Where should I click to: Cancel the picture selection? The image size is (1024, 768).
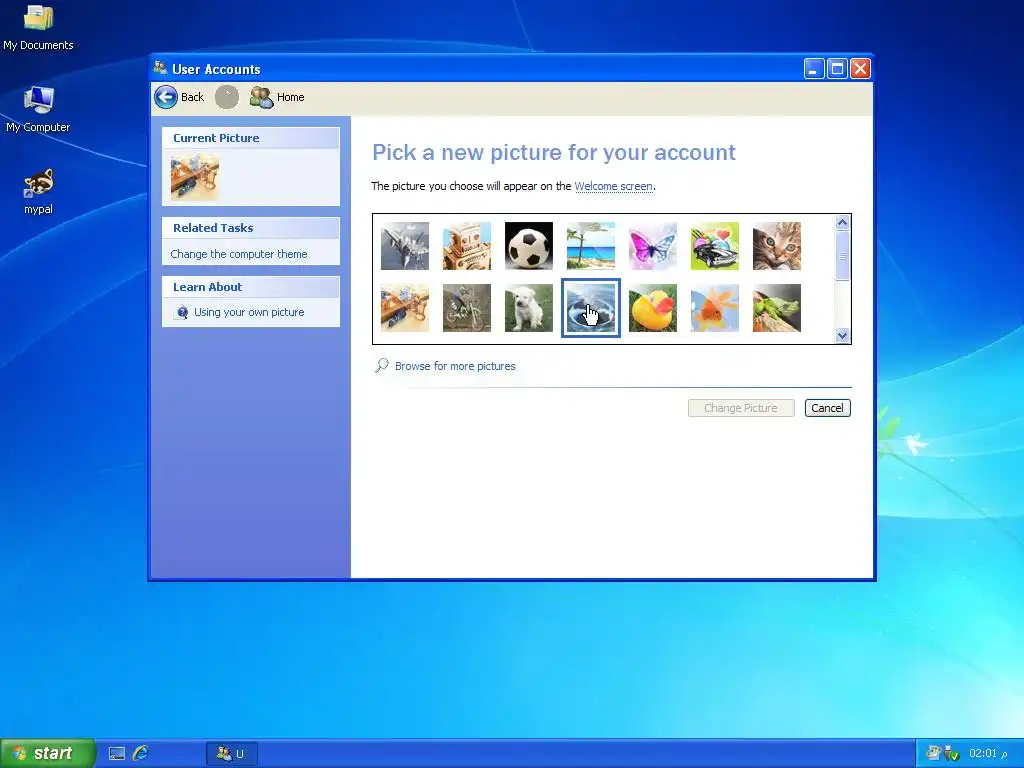(x=827, y=408)
